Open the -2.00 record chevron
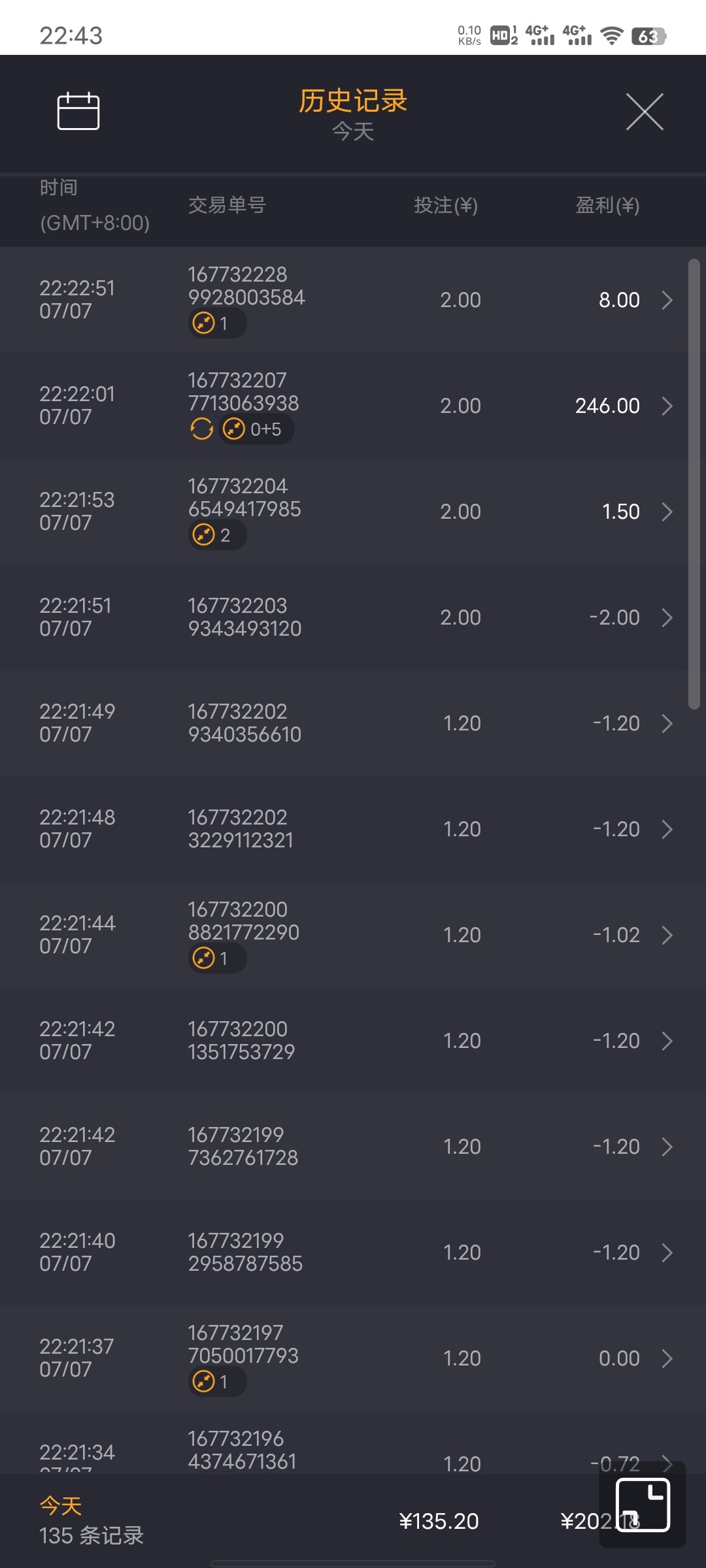 pos(667,618)
